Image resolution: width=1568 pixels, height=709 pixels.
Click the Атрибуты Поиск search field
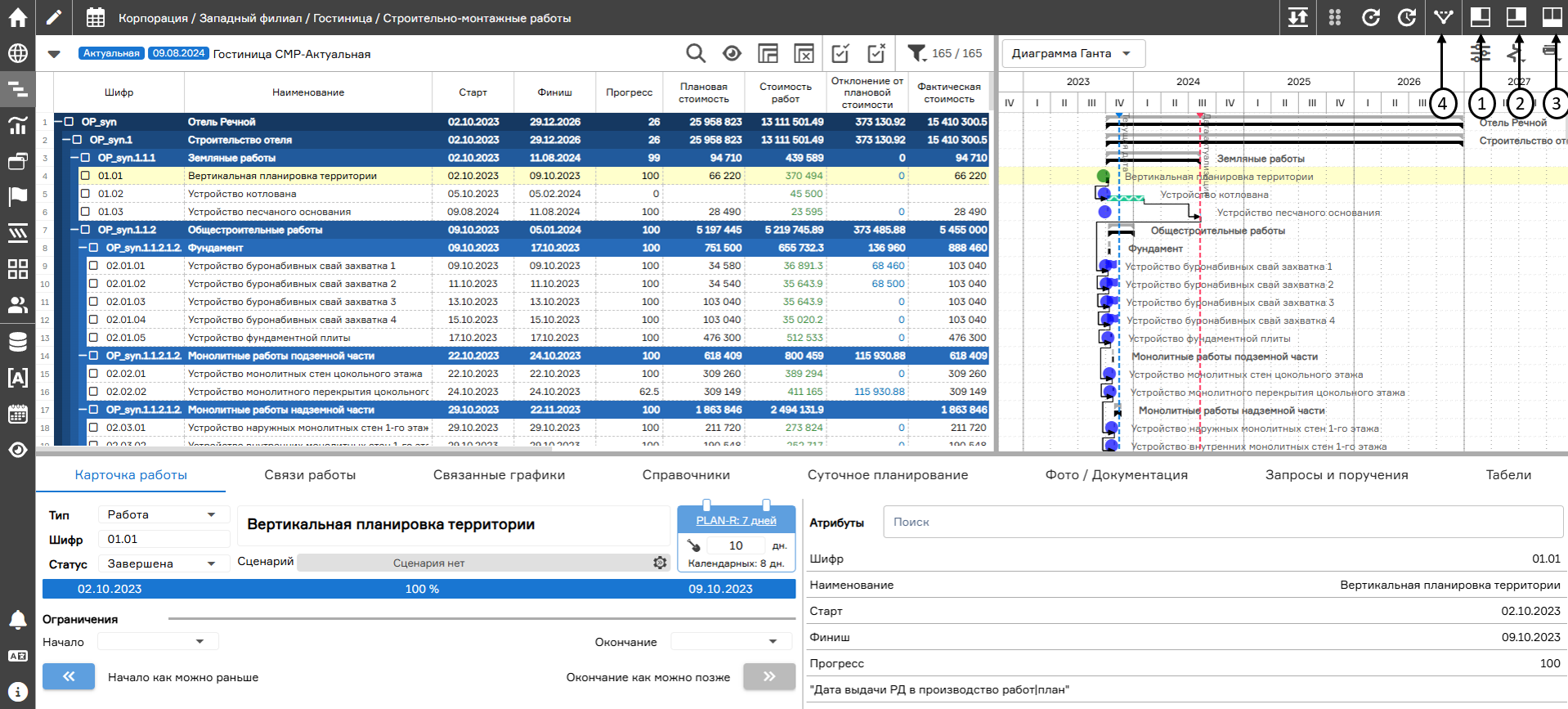1223,522
